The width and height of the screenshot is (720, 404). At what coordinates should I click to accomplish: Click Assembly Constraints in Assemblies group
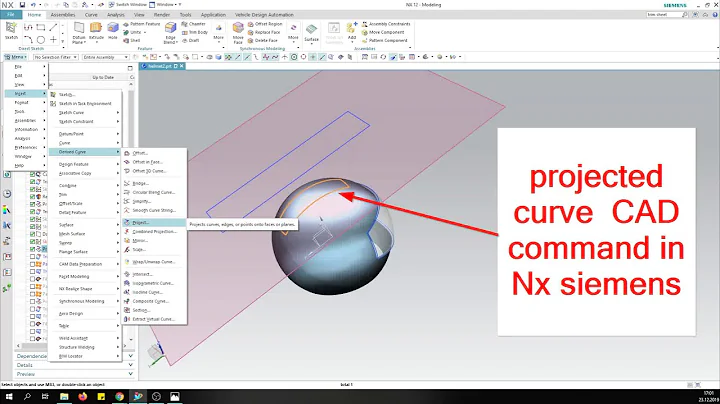[386, 24]
